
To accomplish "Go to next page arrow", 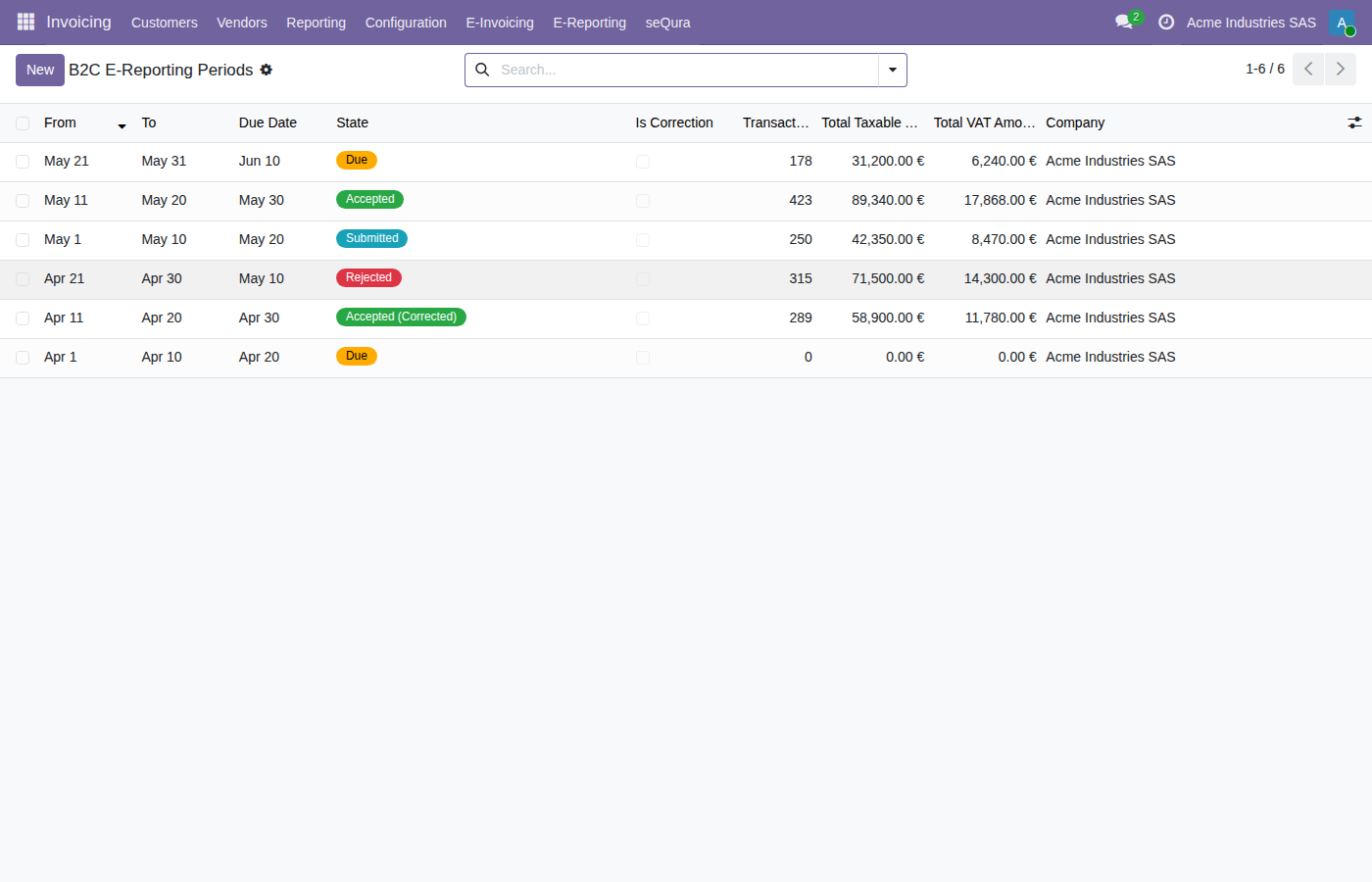I will (x=1341, y=70).
